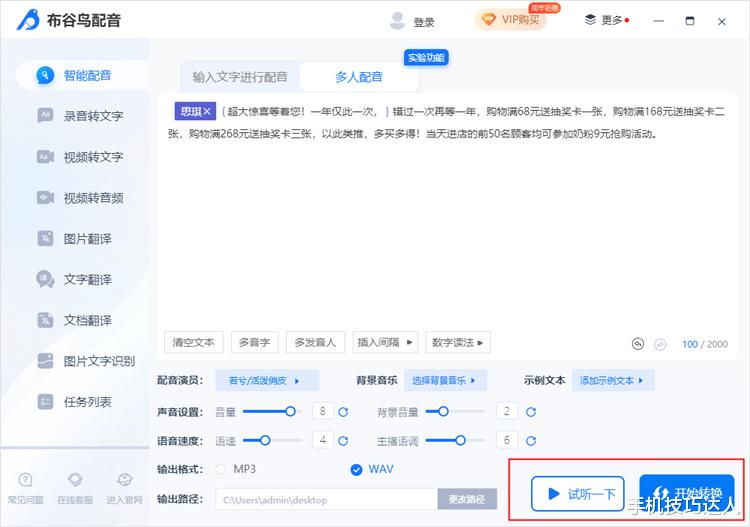The height and width of the screenshot is (527, 750).
Task: Open 视频转音频 in the sidebar
Action: coord(82,198)
